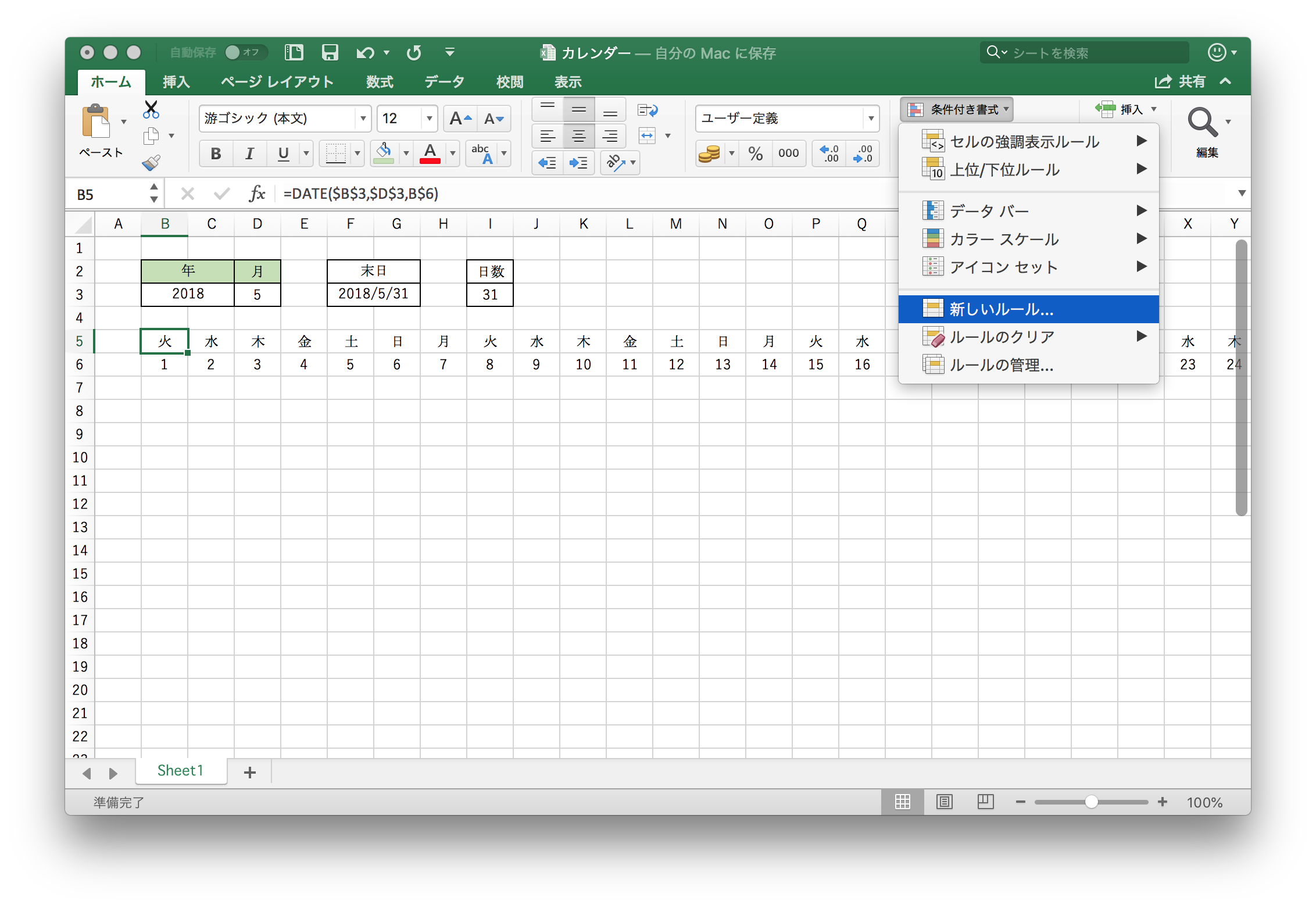Expand the number format combo box
The width and height of the screenshot is (1316, 908).
click(870, 119)
